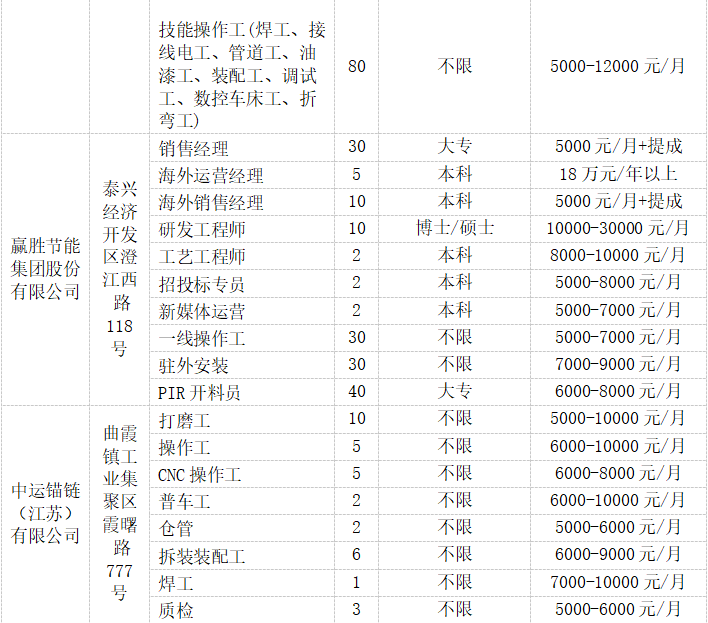Click 不限 education in 驻外安装 row
Image resolution: width=708 pixels, height=623 pixels.
pyautogui.click(x=455, y=364)
